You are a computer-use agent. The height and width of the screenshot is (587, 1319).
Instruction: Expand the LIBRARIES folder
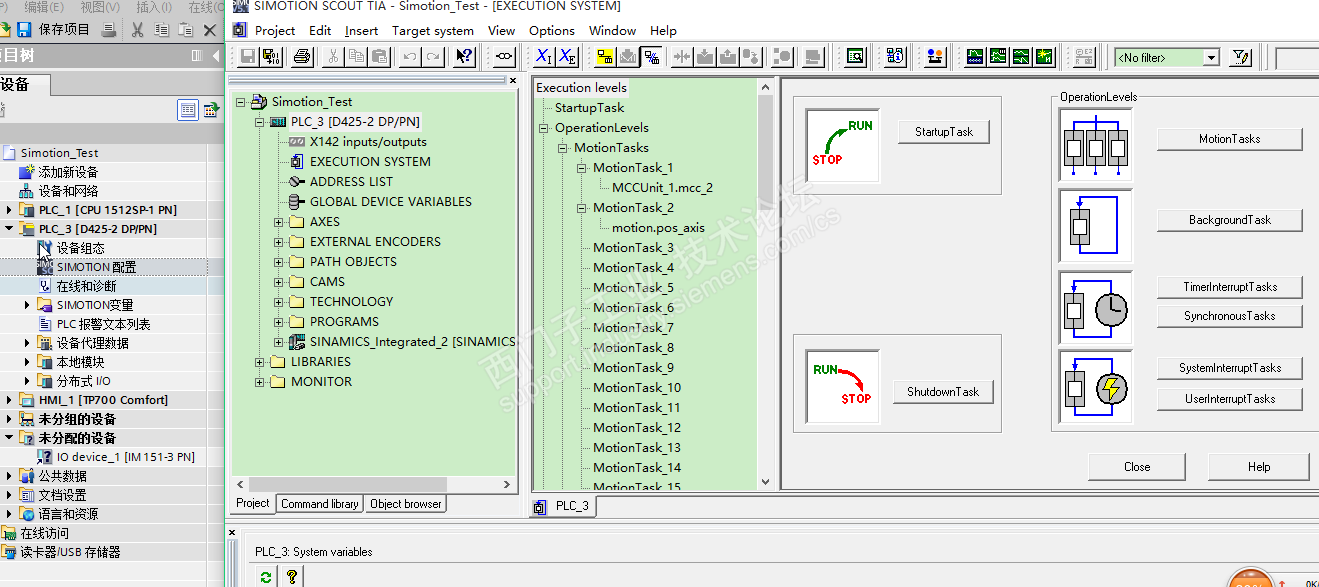pyautogui.click(x=259, y=362)
